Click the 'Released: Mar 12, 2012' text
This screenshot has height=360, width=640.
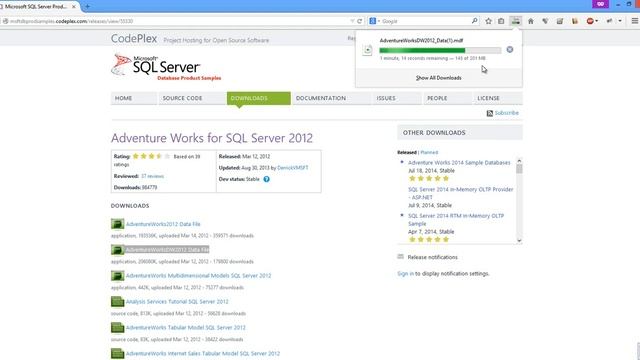(244, 156)
